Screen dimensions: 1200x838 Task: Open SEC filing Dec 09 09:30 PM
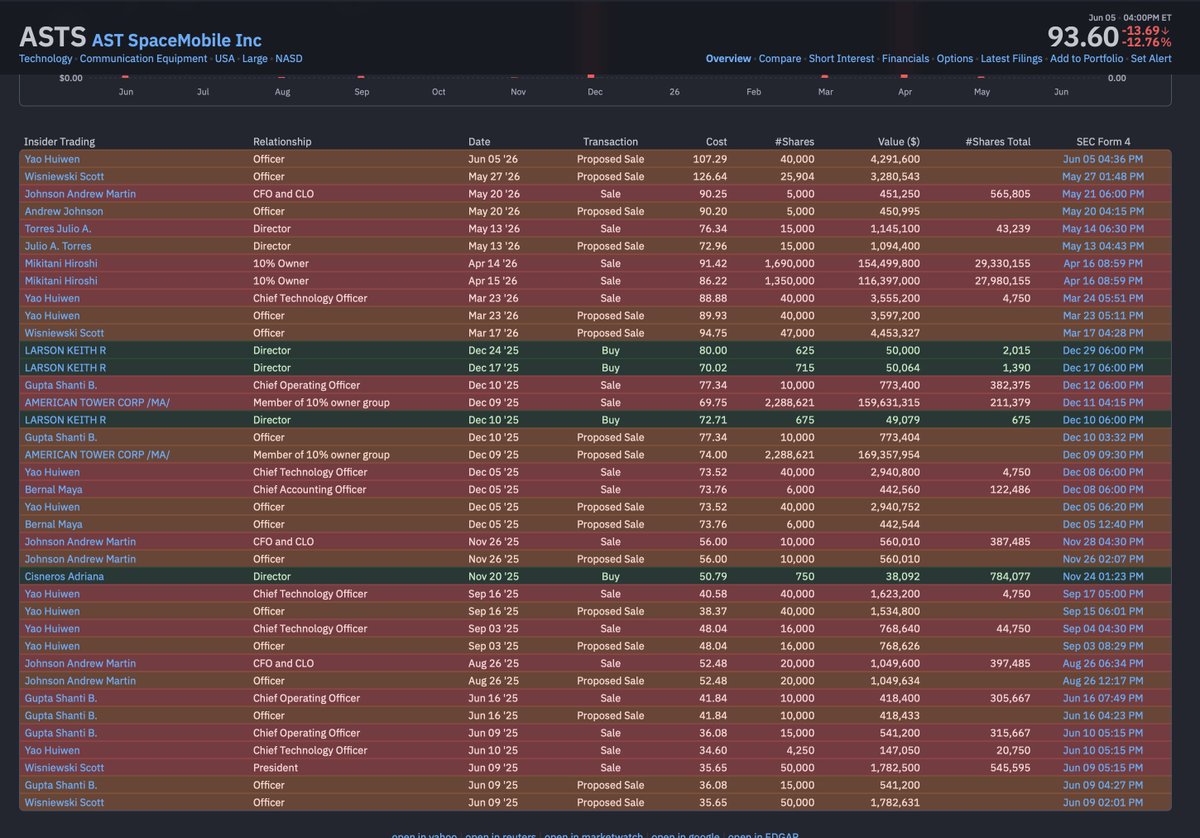point(1103,455)
